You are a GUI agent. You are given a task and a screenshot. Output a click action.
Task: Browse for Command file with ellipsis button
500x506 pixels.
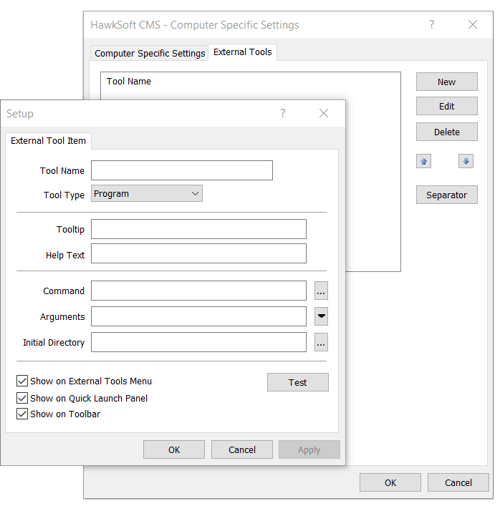(321, 291)
